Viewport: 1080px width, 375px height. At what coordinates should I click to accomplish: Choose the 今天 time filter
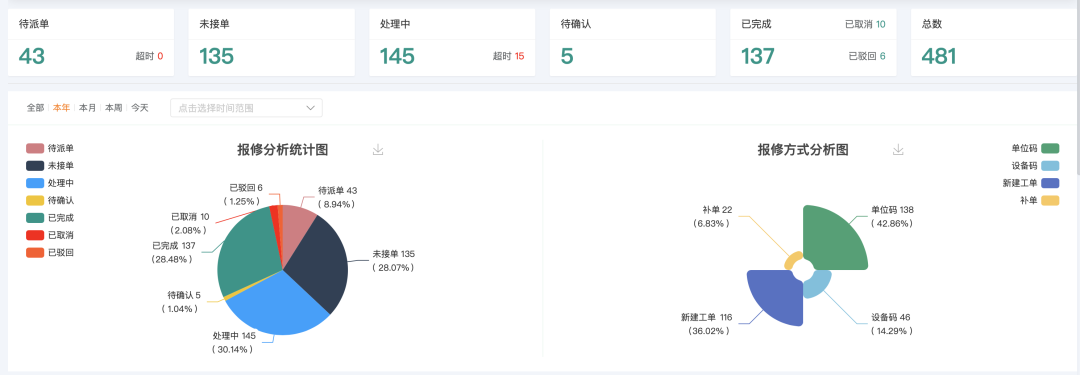(x=140, y=108)
